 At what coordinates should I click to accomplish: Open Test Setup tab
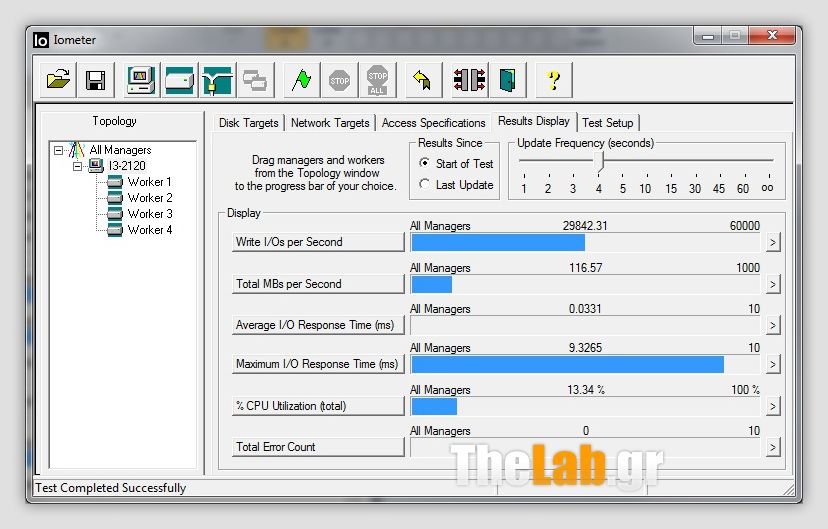[x=608, y=123]
